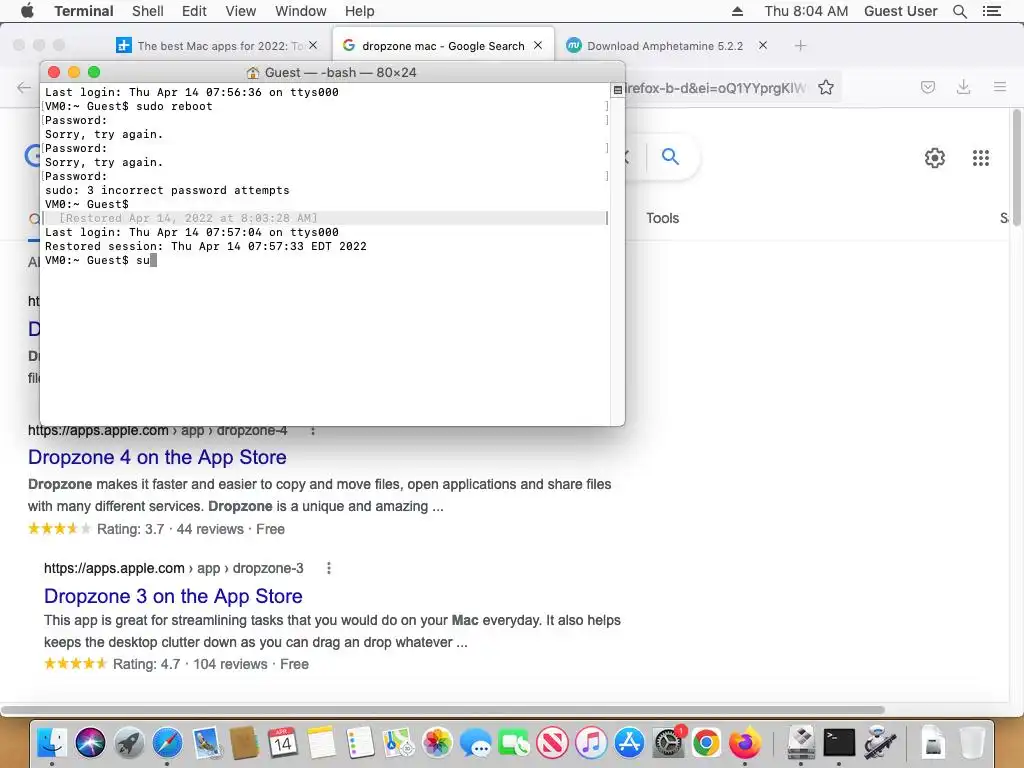The image size is (1024, 768).
Task: Open the Trash in the Dock
Action: [972, 743]
